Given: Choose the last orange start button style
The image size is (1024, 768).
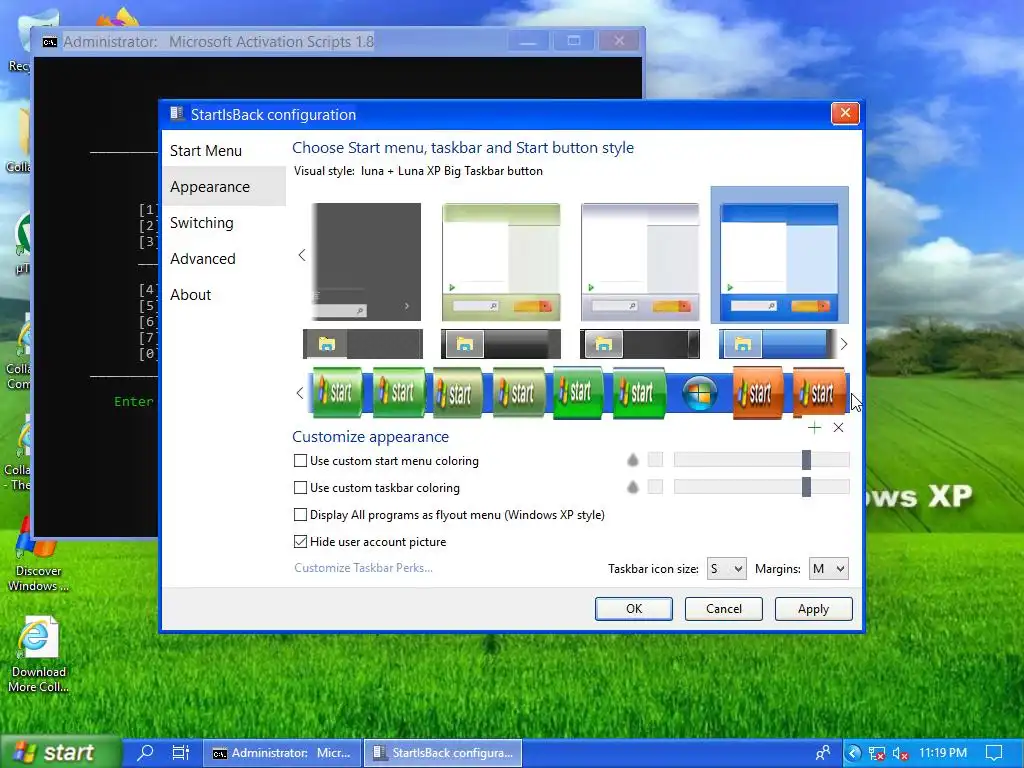Looking at the screenshot, I should coord(819,392).
